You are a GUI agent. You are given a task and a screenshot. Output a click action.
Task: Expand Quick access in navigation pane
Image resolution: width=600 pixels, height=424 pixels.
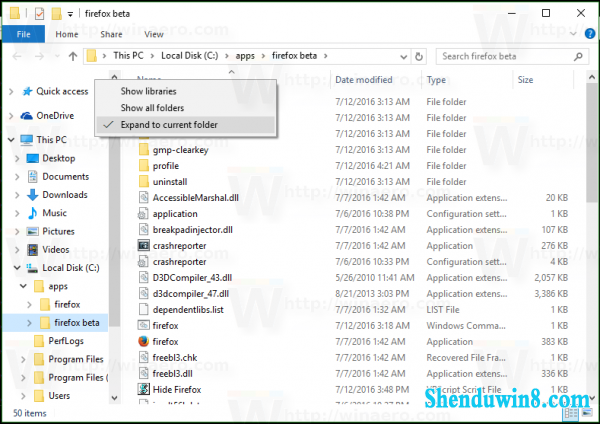tap(11, 91)
